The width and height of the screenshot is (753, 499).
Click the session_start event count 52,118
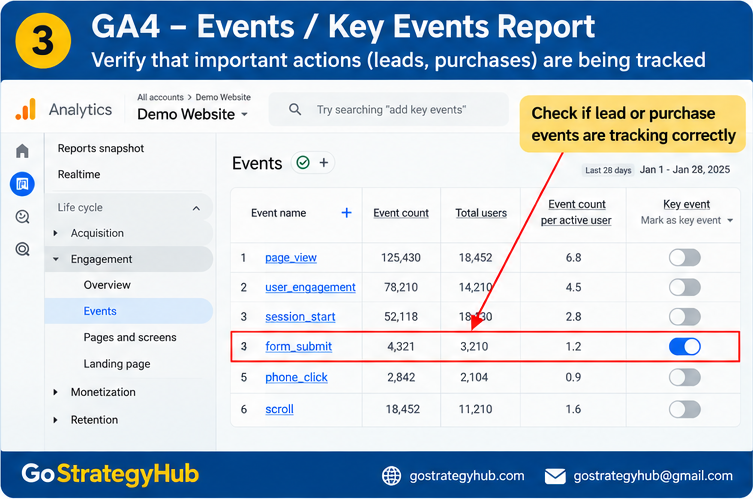point(401,317)
